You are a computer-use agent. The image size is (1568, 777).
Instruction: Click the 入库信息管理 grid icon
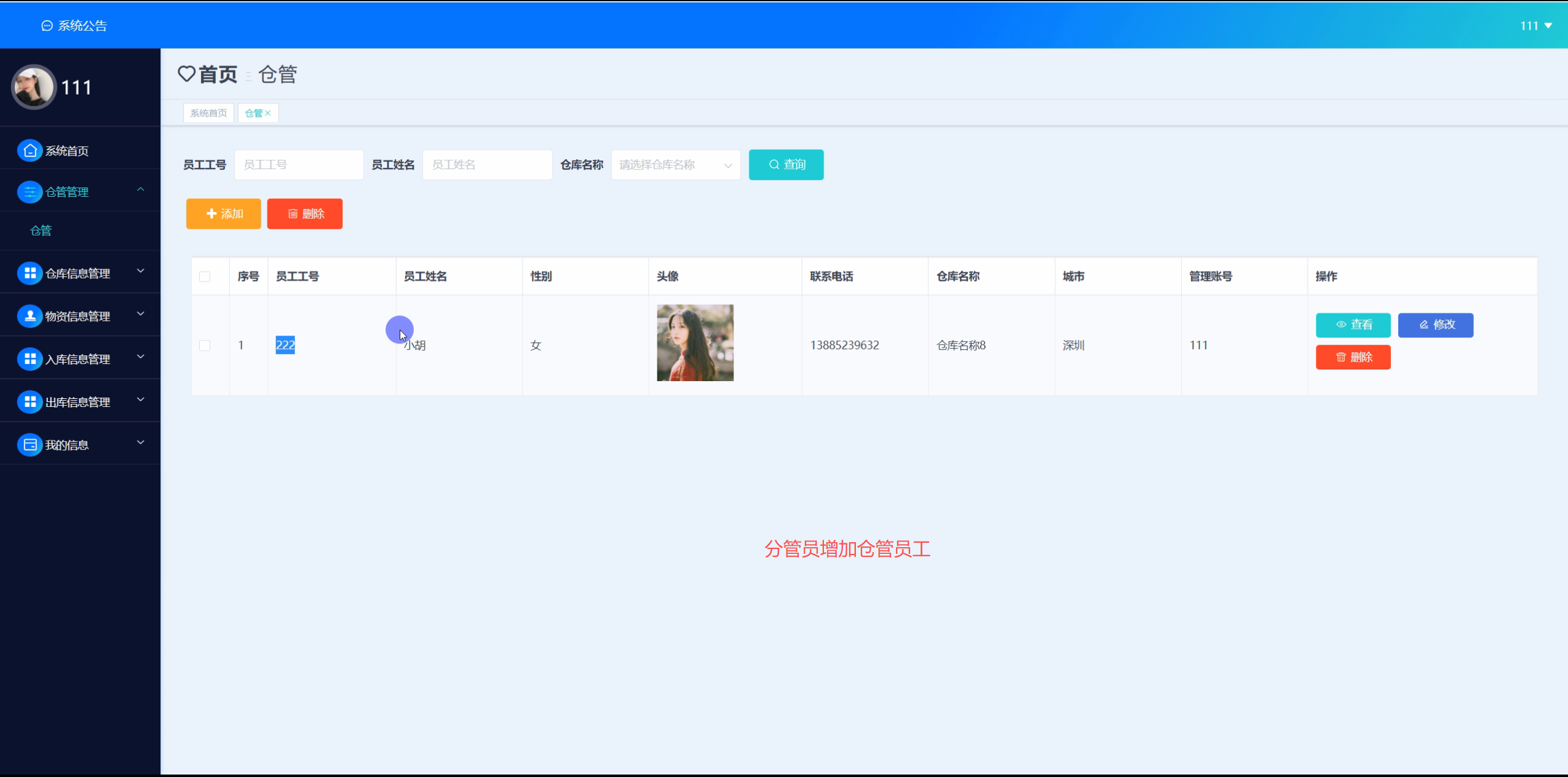(30, 359)
